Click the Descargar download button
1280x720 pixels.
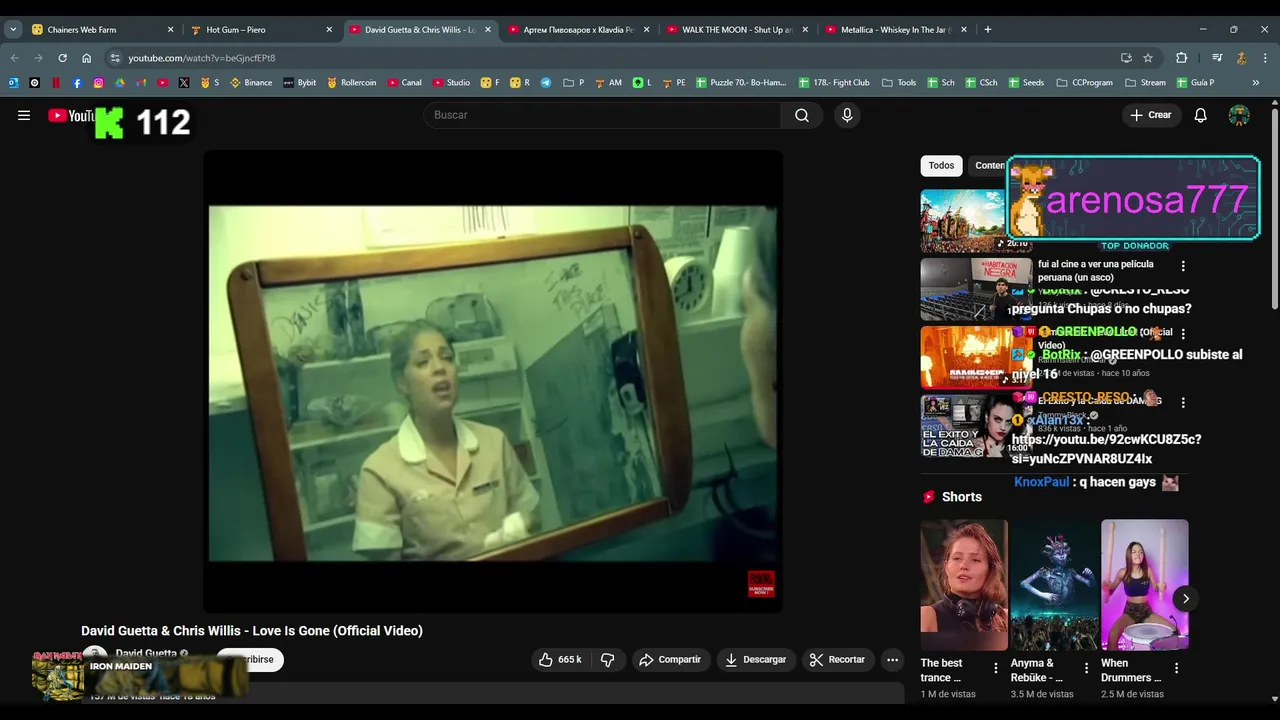click(x=756, y=660)
